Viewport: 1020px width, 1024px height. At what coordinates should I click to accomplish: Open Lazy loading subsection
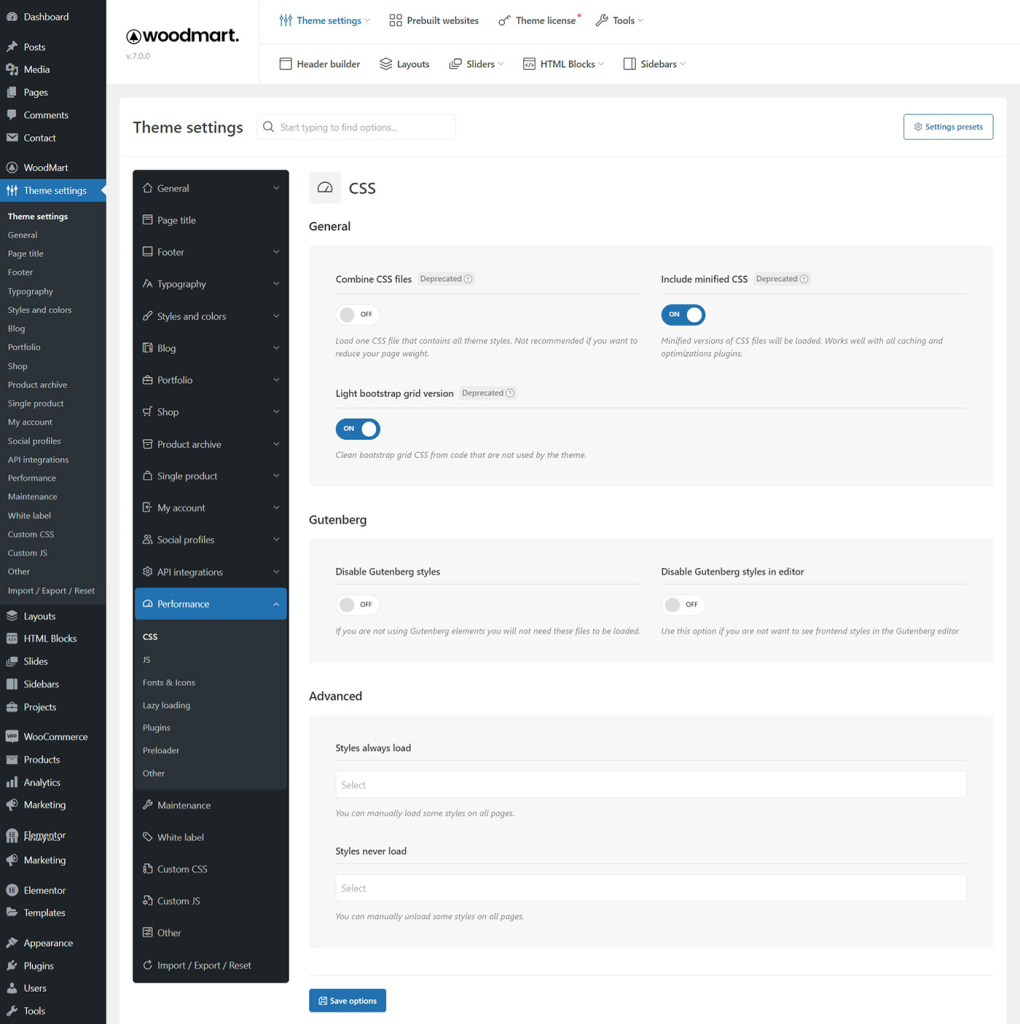tap(167, 705)
